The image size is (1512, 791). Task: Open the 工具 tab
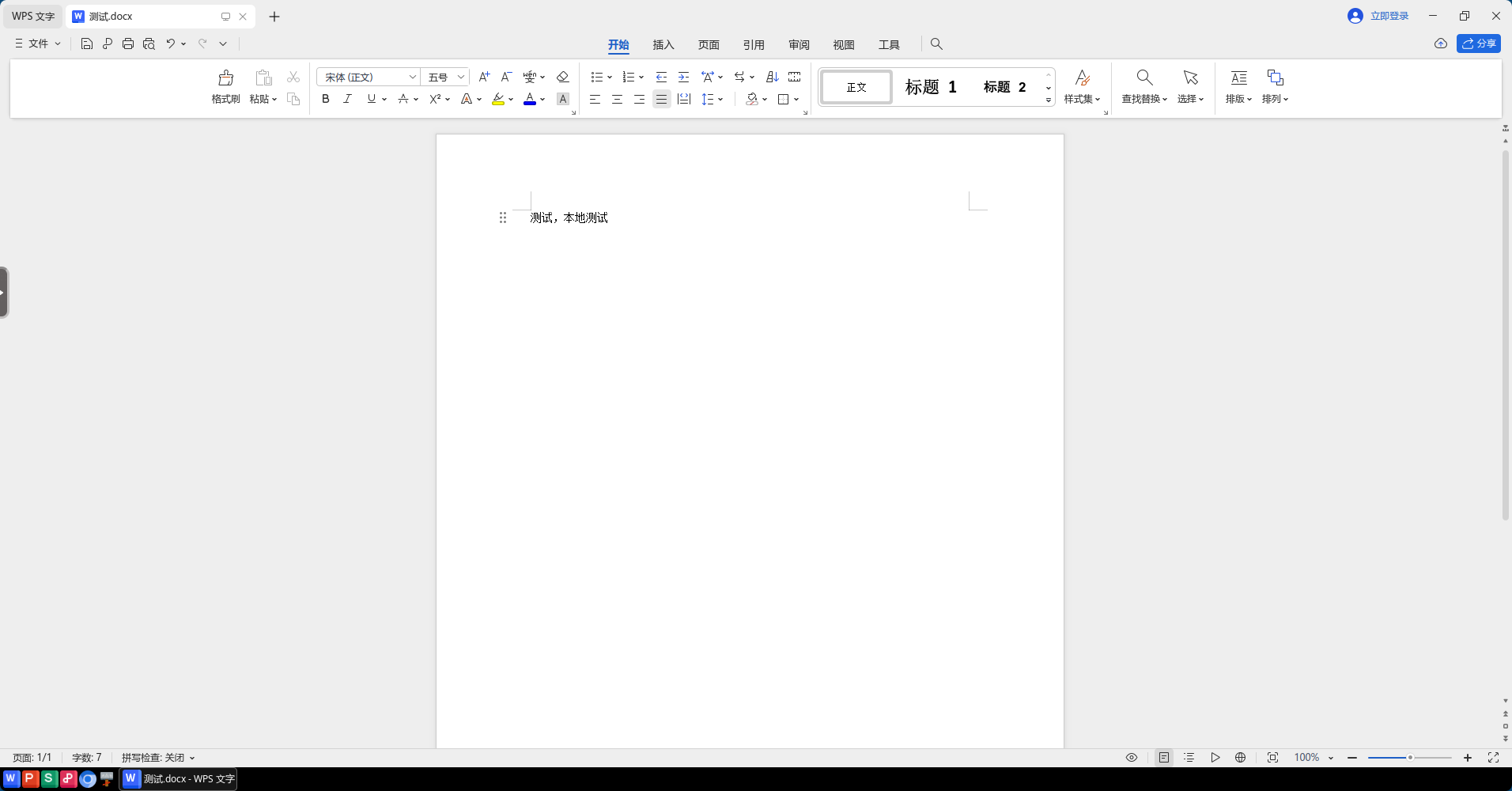coord(889,44)
